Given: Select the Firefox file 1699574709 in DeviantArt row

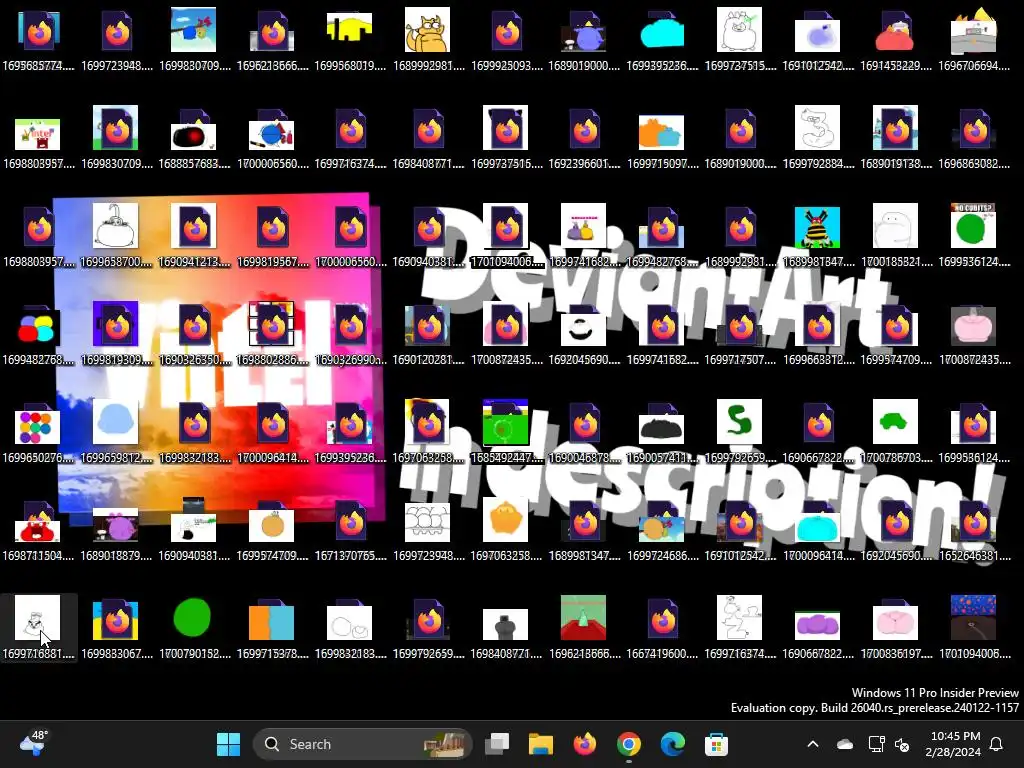Looking at the screenshot, I should pyautogui.click(x=895, y=333).
